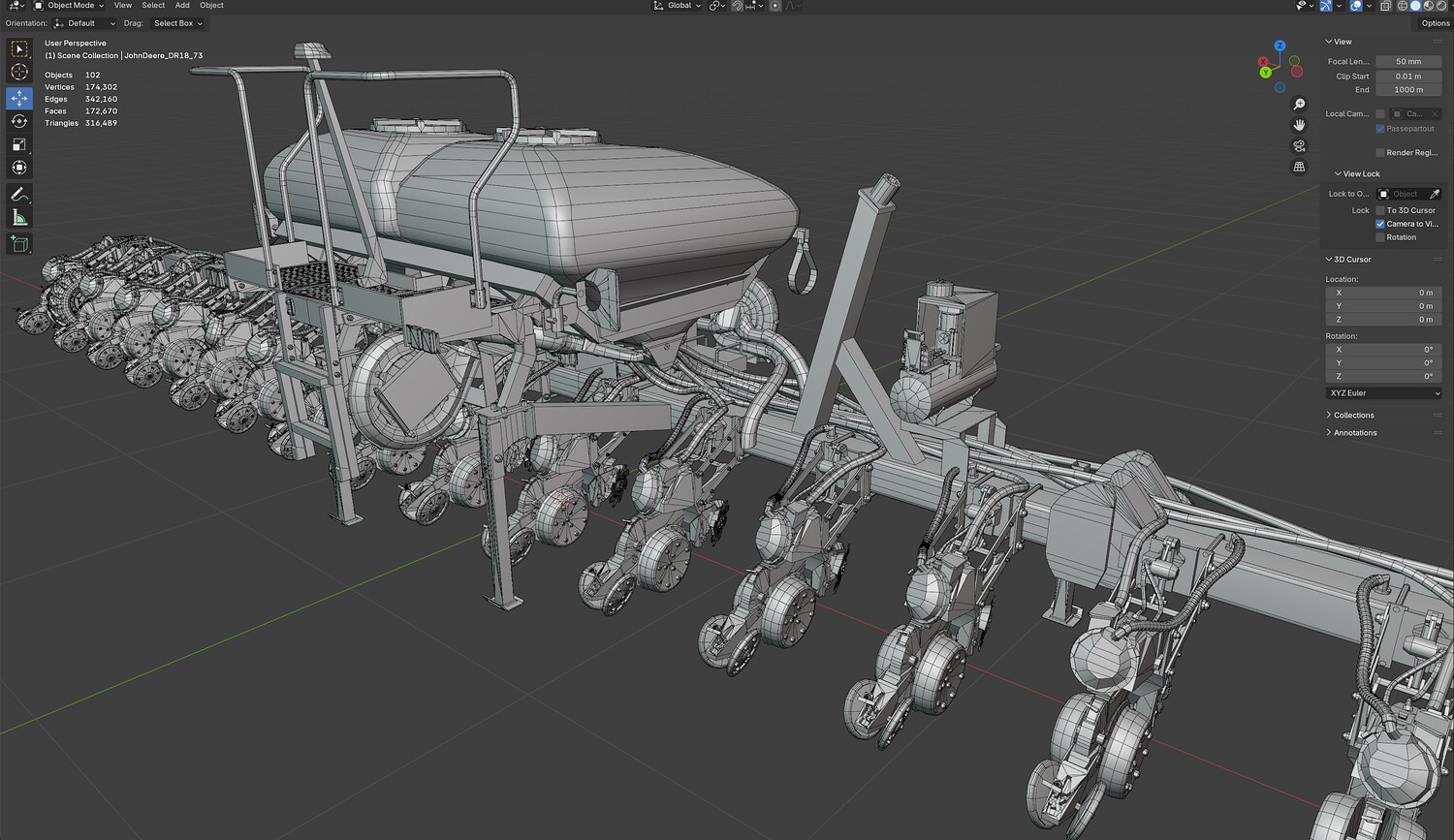Viewport: 1454px width, 840px height.
Task: Click the Z axis on the navigation gizmo
Action: pyautogui.click(x=1280, y=46)
